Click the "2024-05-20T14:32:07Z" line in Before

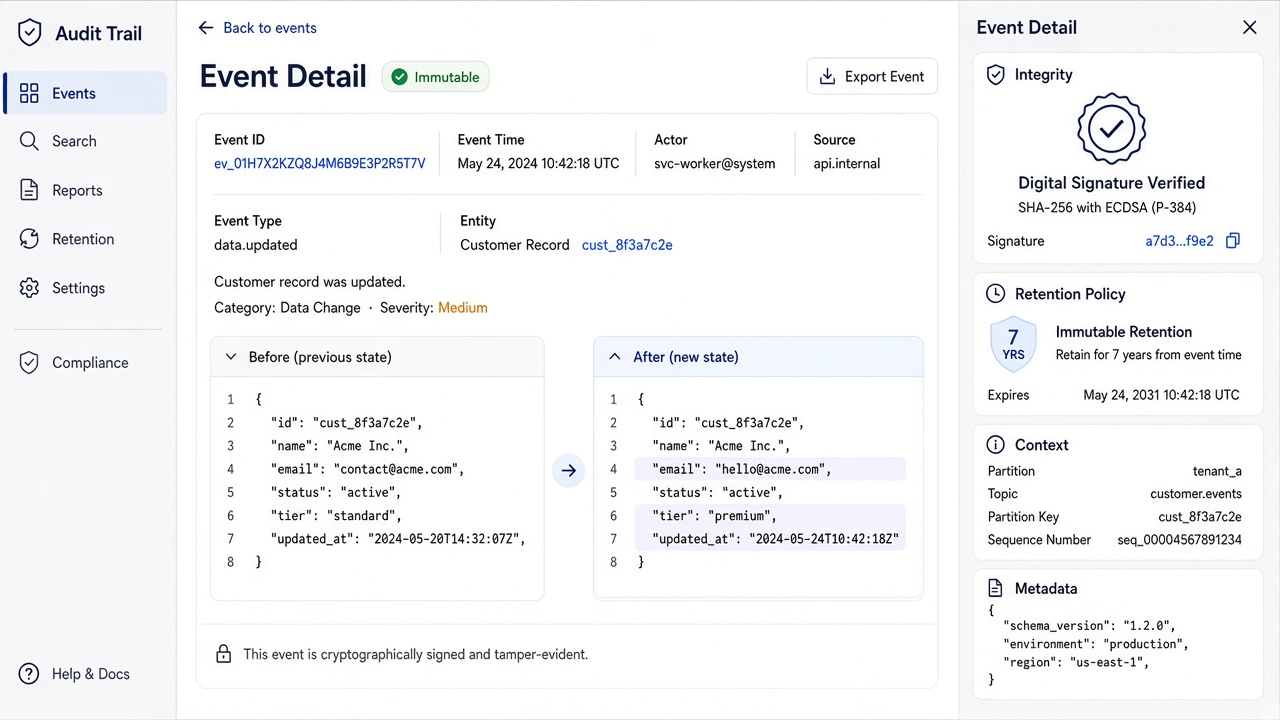click(x=398, y=539)
